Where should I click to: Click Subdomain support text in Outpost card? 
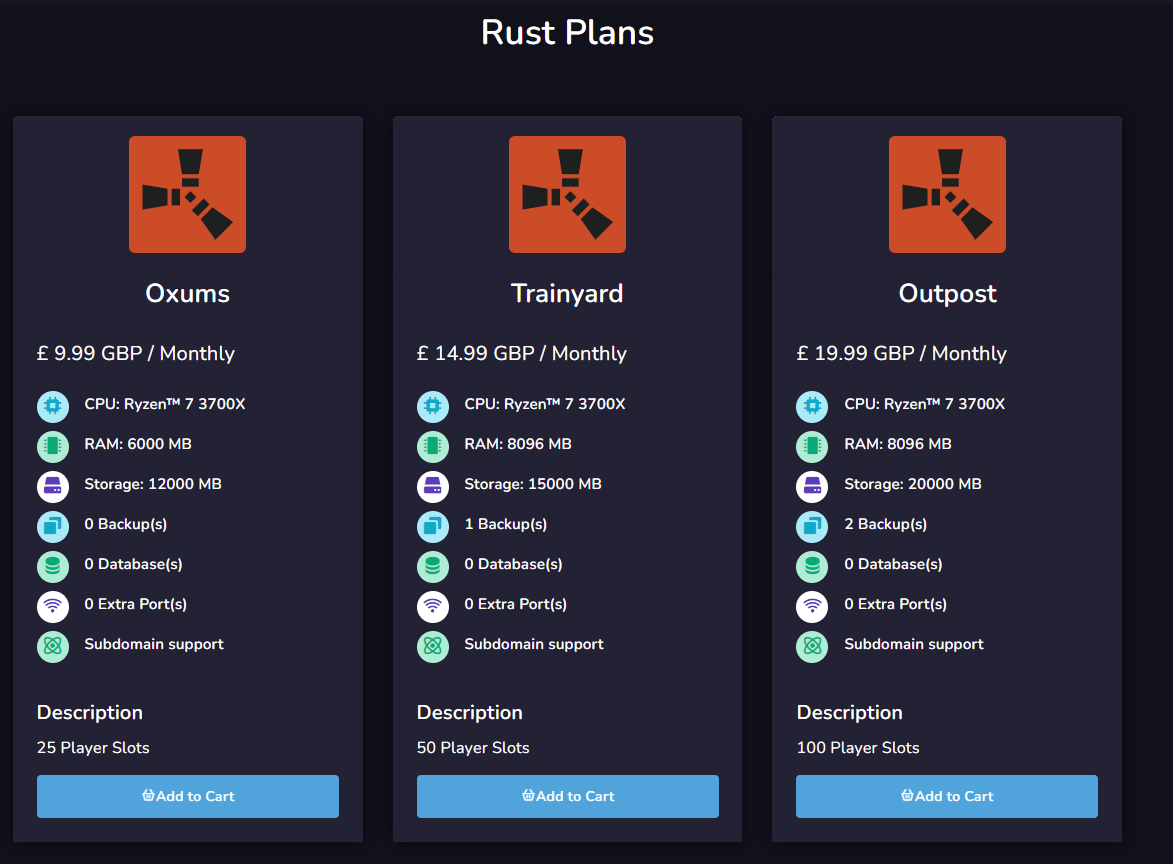tap(913, 644)
